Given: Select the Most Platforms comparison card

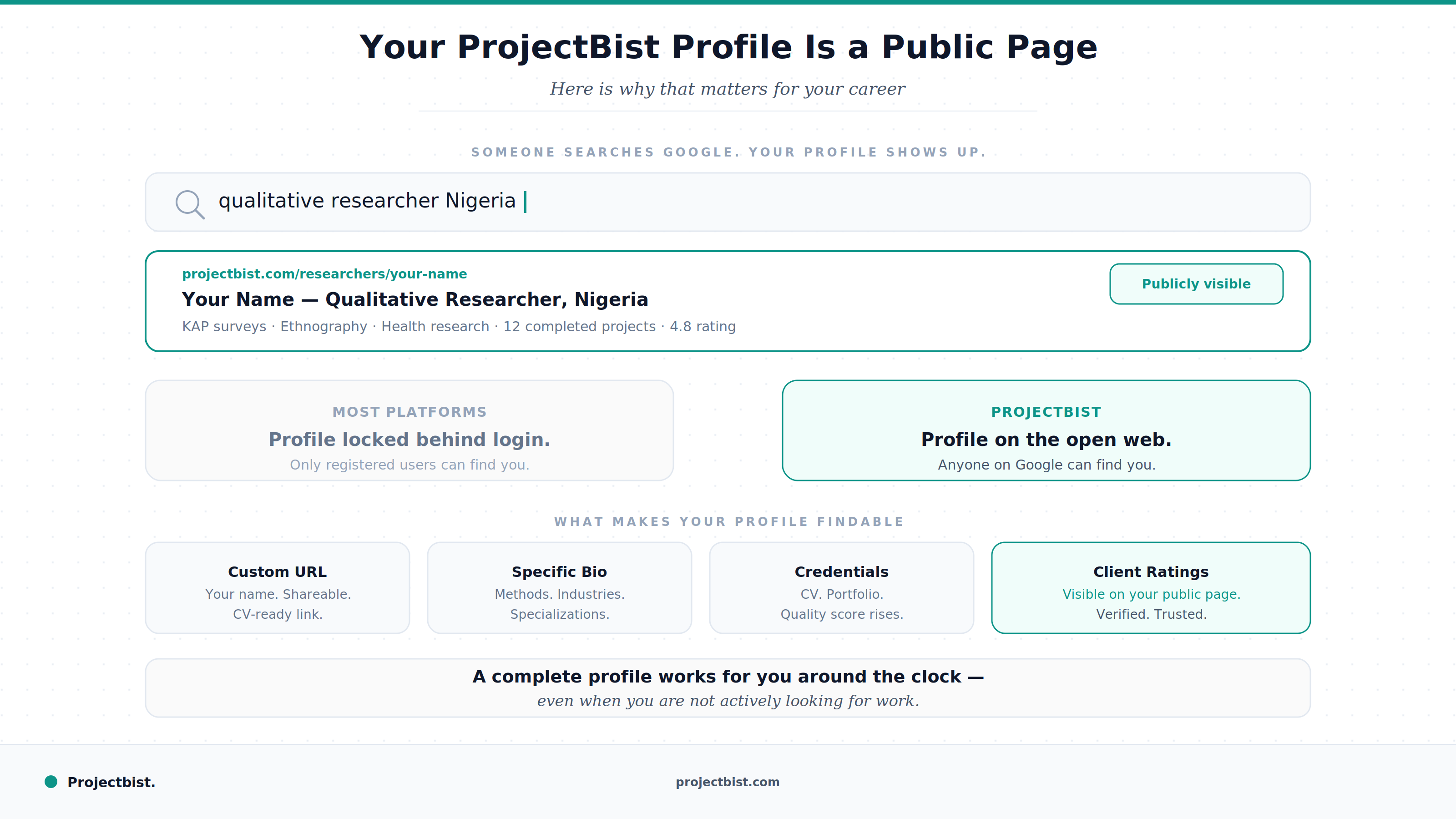Looking at the screenshot, I should pyautogui.click(x=409, y=431).
